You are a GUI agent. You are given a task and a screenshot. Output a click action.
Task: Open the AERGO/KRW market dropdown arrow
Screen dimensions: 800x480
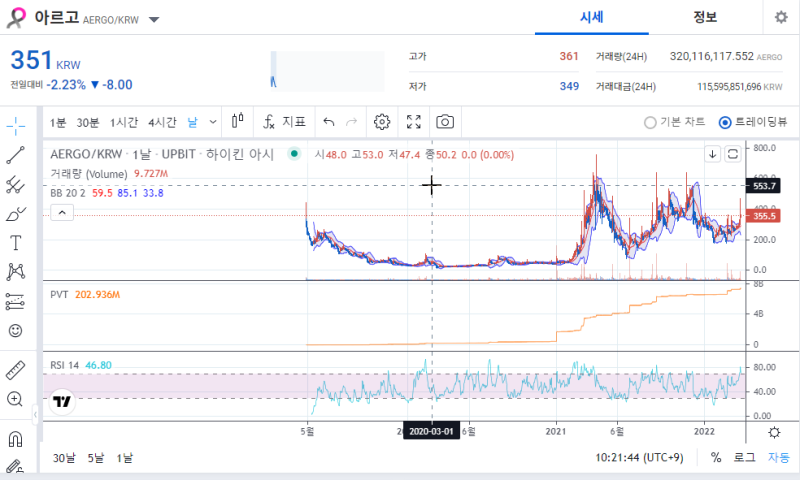tap(154, 20)
